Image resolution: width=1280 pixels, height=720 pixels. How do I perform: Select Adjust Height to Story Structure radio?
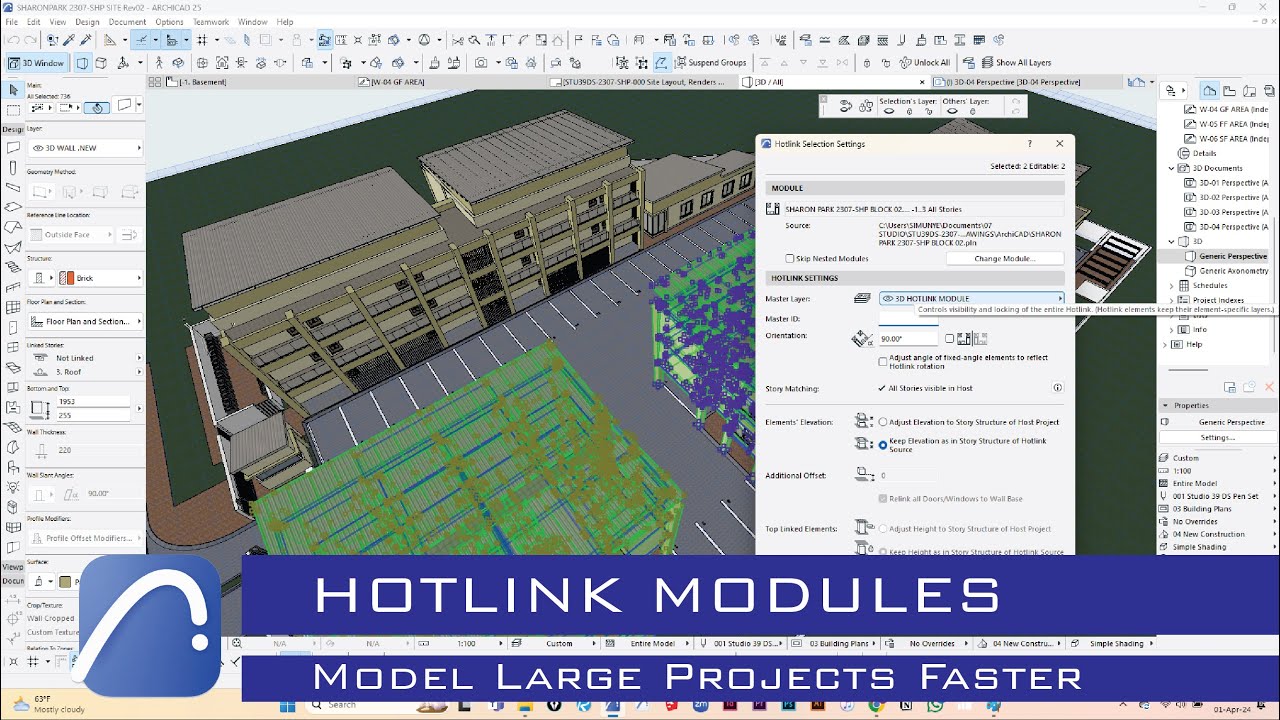[882, 529]
